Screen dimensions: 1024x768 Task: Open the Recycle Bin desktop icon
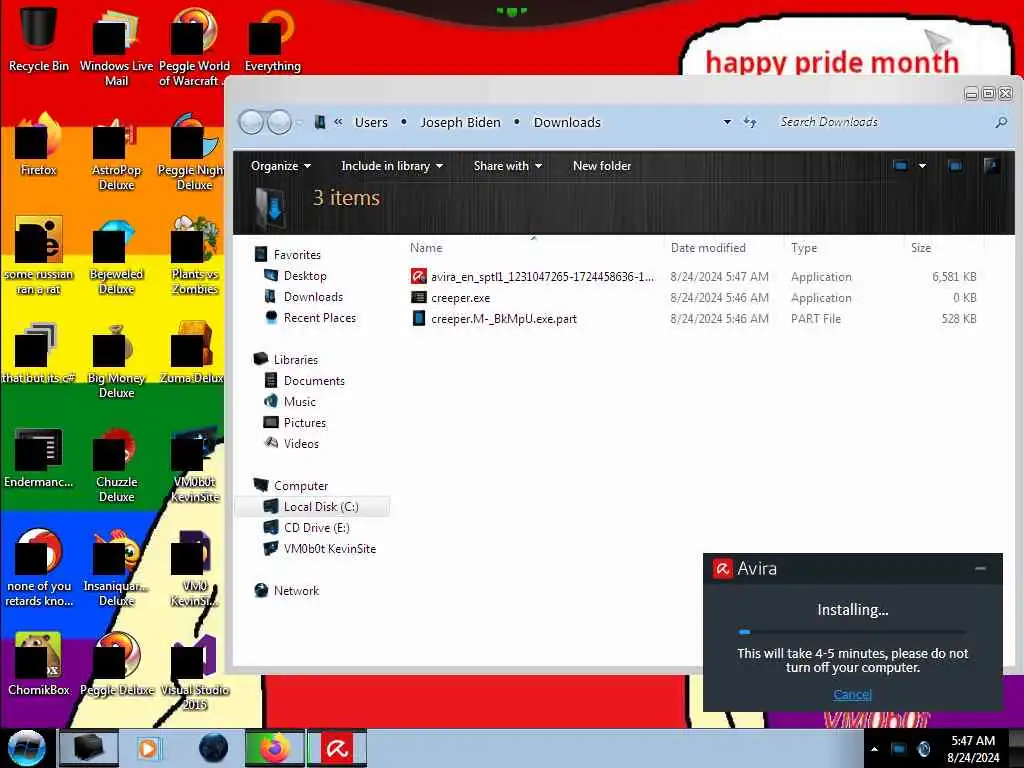pos(38,38)
